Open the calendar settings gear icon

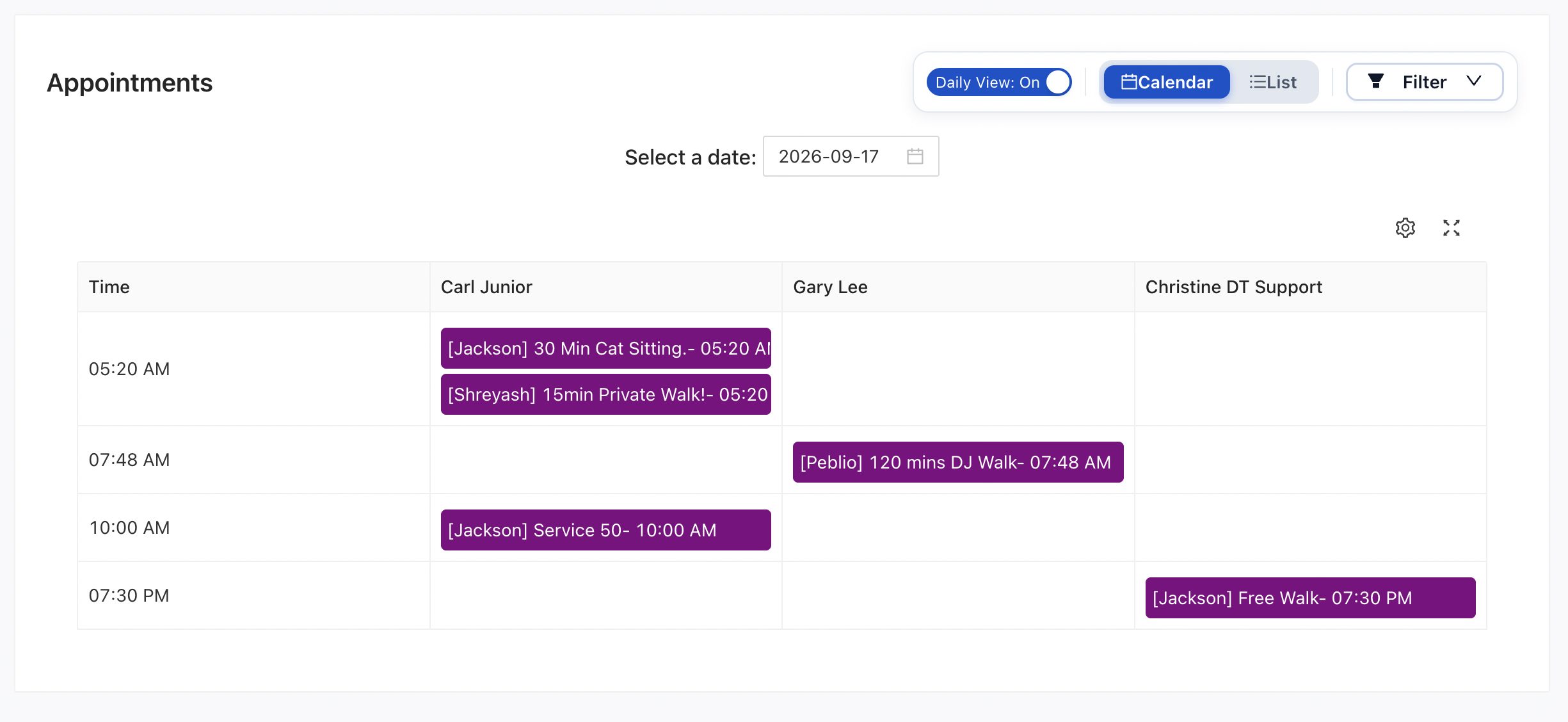click(x=1405, y=228)
